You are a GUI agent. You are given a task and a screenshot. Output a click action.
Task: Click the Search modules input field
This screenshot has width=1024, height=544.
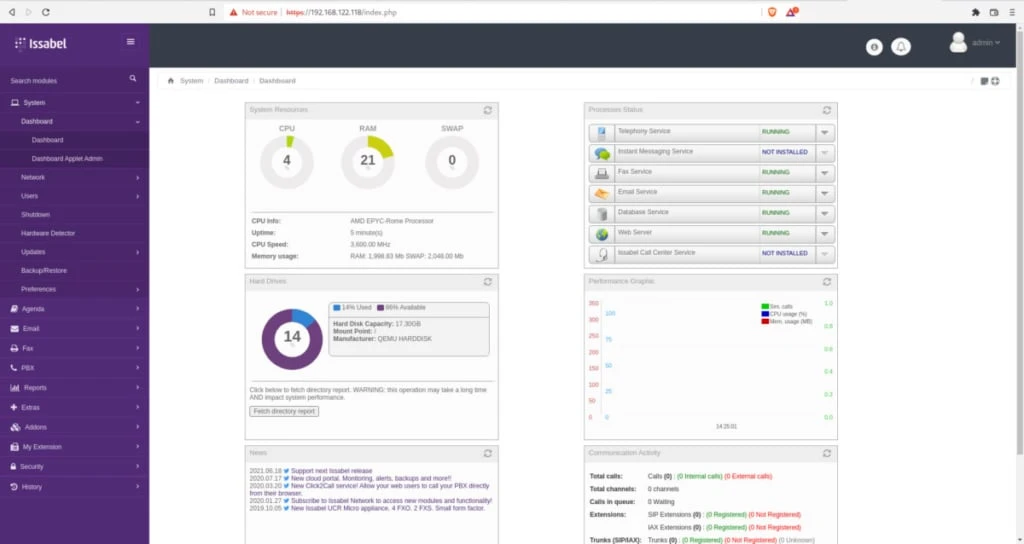(60, 80)
